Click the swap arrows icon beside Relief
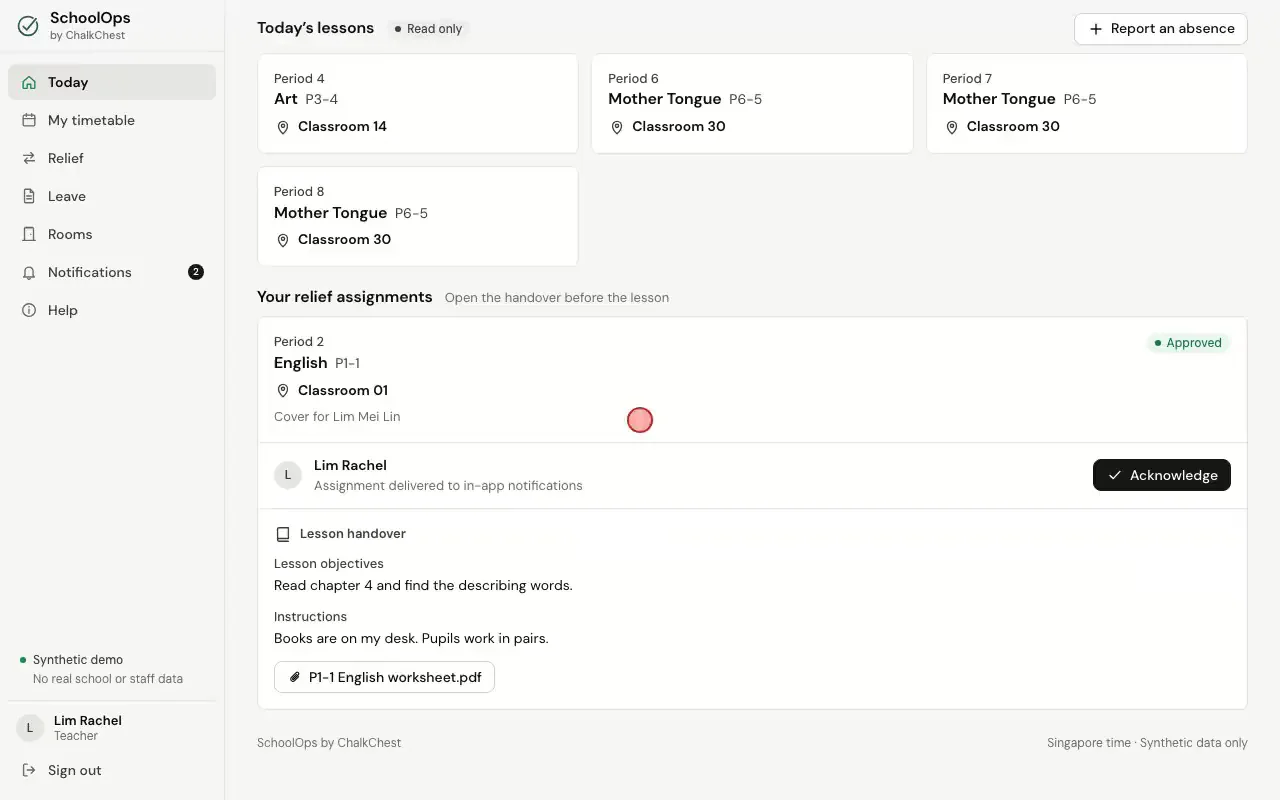1280x800 pixels. pos(29,158)
